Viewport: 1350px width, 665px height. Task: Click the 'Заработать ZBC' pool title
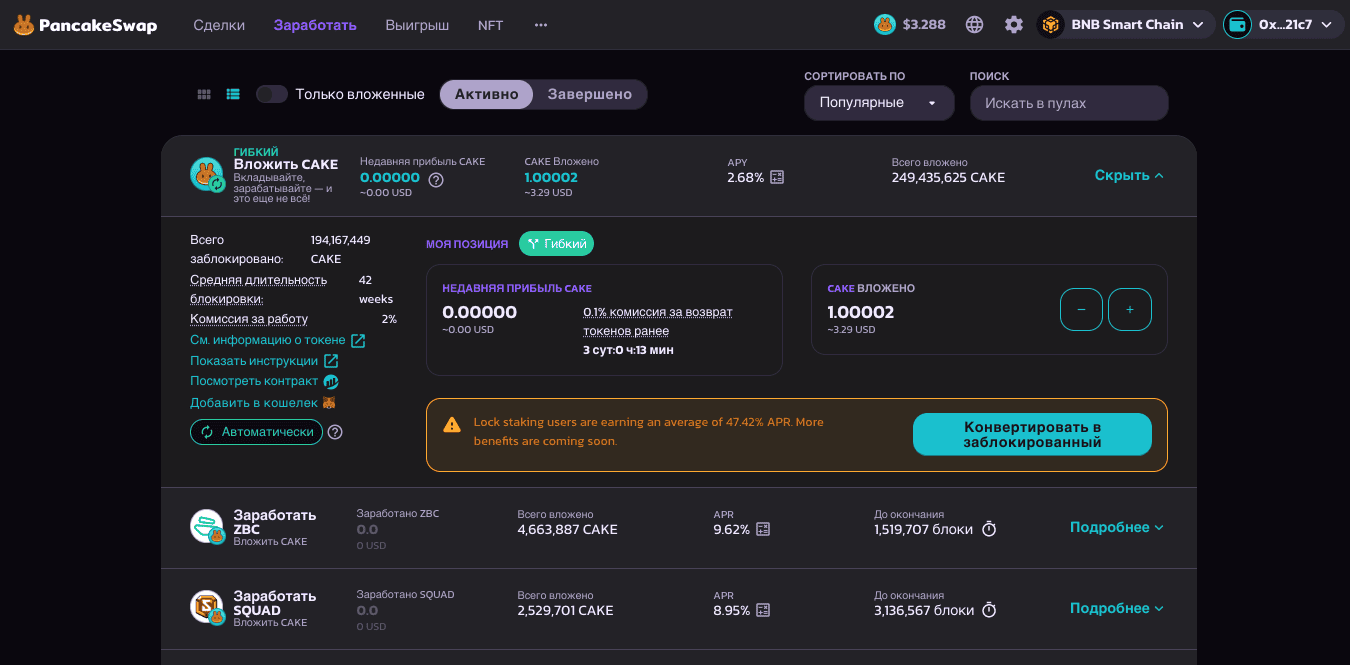pos(275,522)
